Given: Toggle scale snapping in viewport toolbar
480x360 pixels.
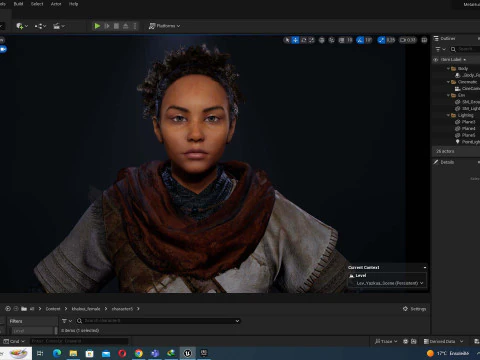Looking at the screenshot, I should 381,40.
